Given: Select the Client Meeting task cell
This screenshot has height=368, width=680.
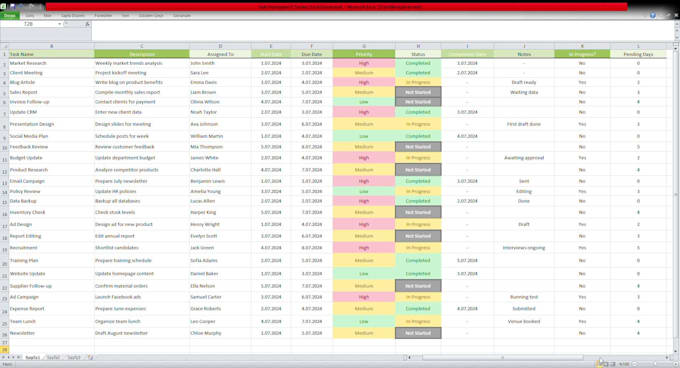Looking at the screenshot, I should (52, 73).
